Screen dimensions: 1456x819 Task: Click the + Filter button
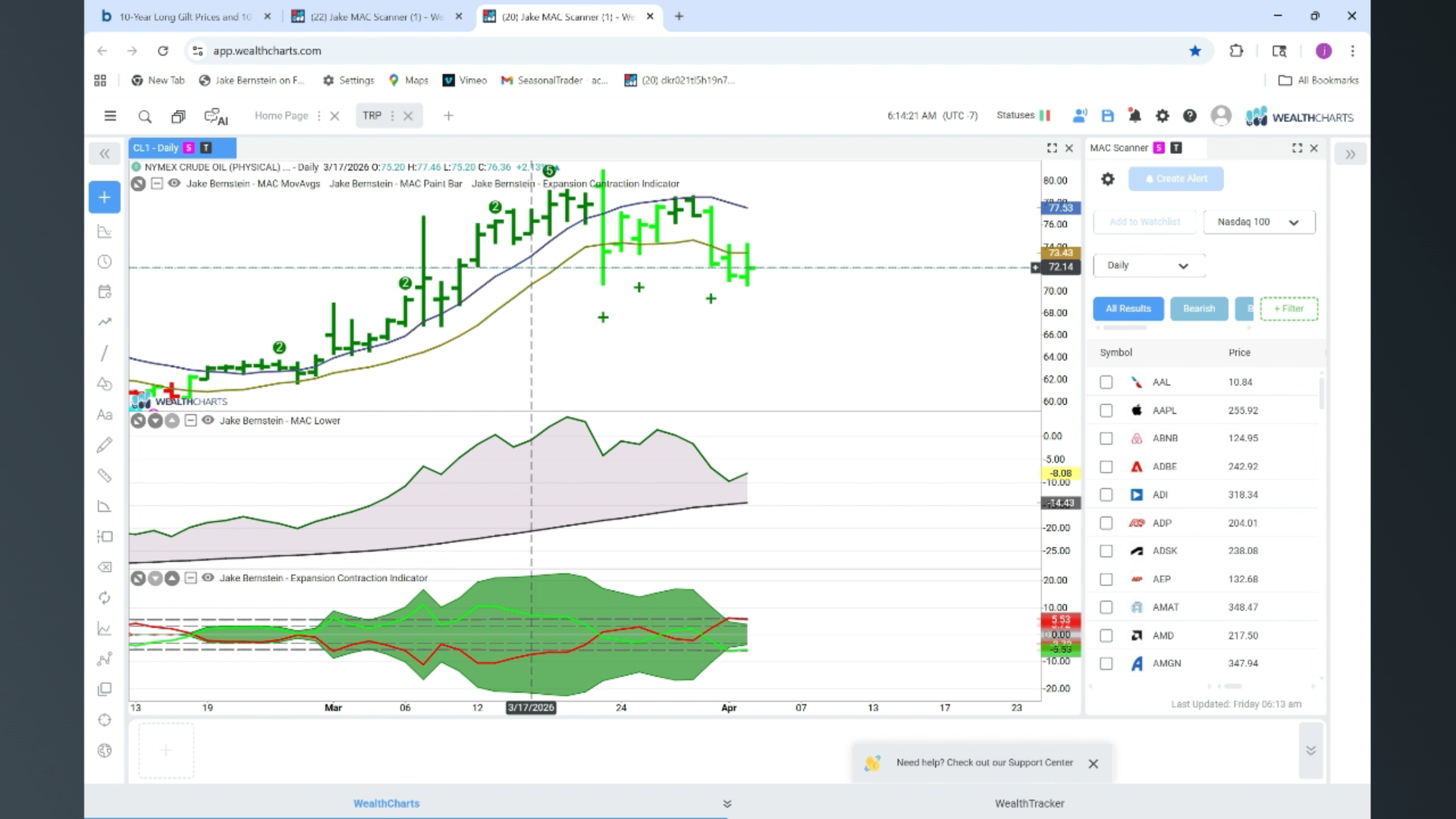1288,309
